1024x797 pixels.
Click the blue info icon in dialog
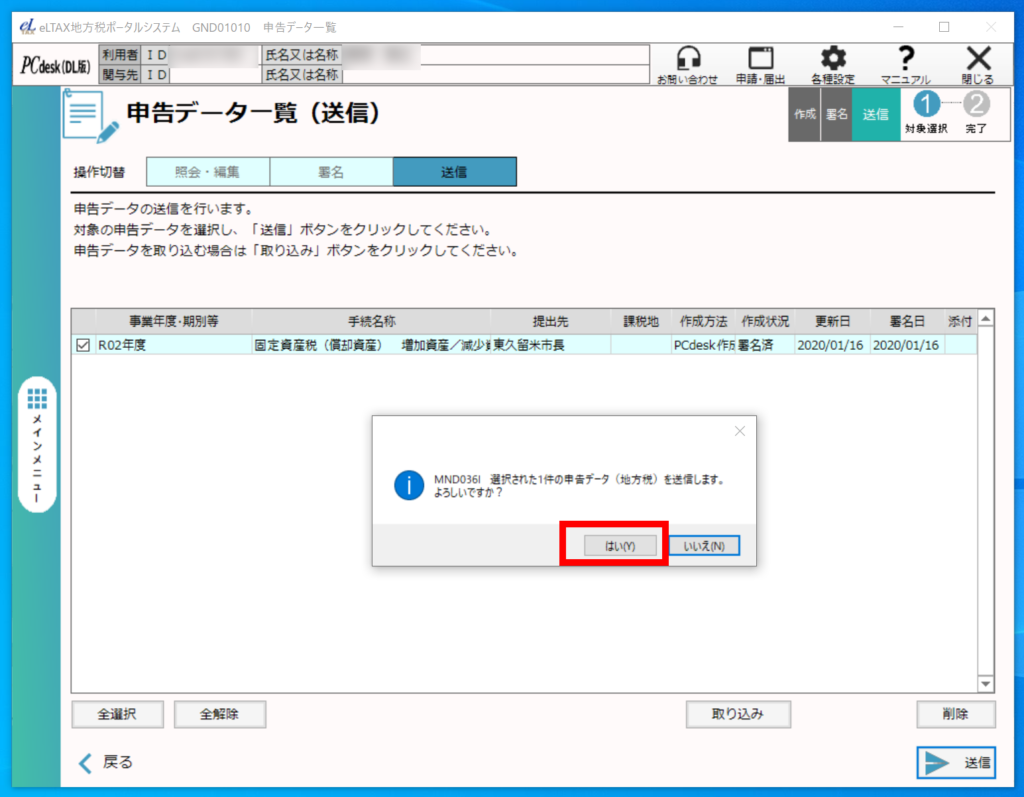click(x=409, y=486)
